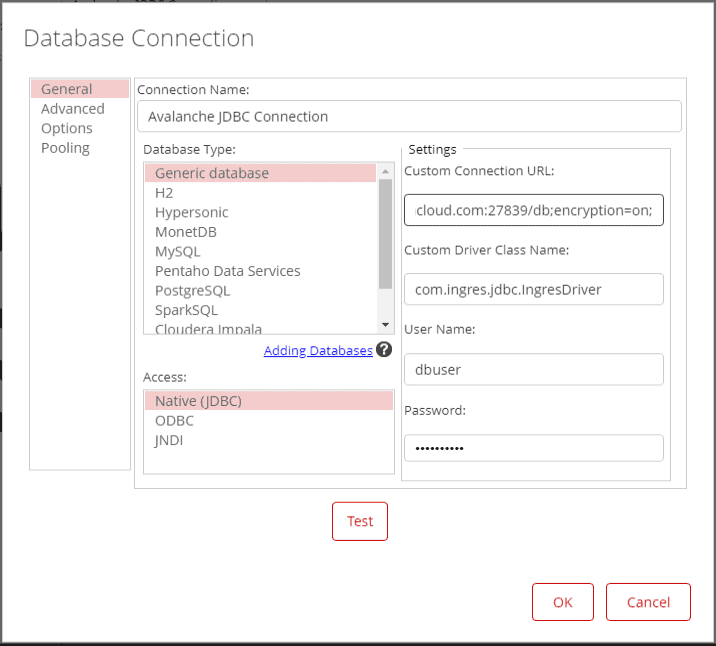Click the Adding Databases help question-mark icon
The height and width of the screenshot is (646, 716).
(384, 350)
